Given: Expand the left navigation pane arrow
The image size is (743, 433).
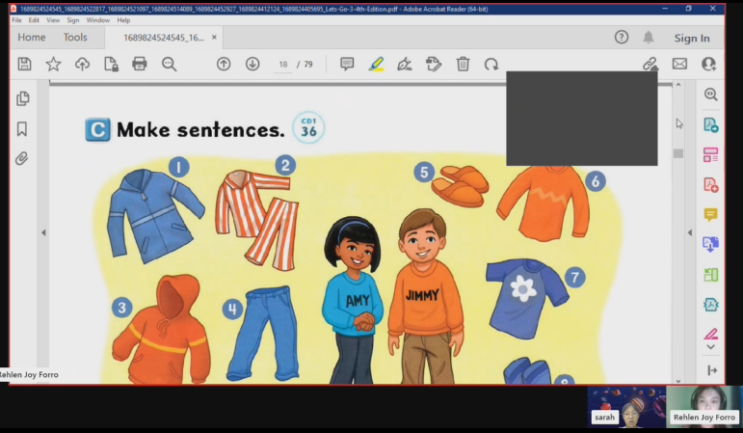Looking at the screenshot, I should pyautogui.click(x=44, y=233).
